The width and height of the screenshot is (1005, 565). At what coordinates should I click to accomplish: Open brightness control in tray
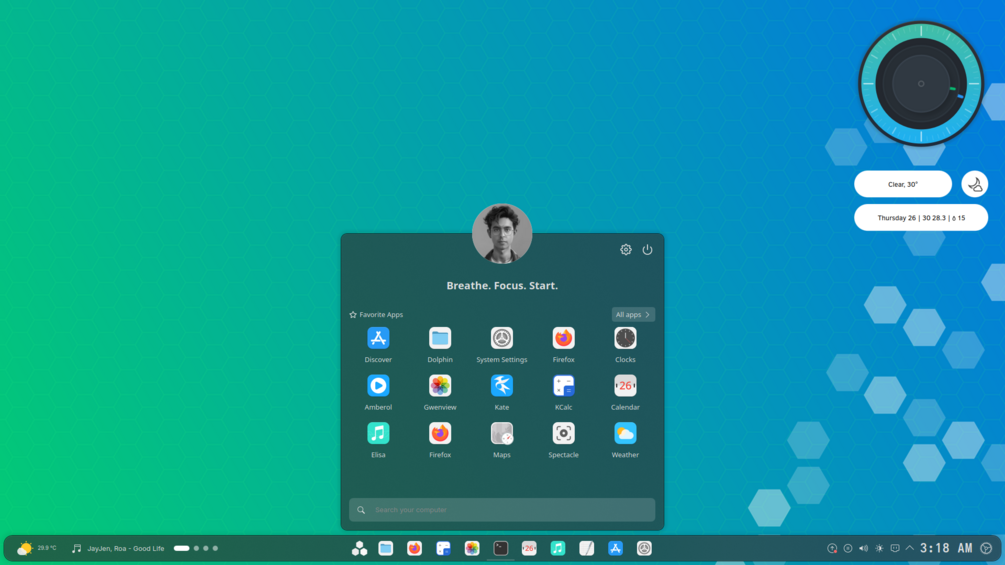(879, 548)
